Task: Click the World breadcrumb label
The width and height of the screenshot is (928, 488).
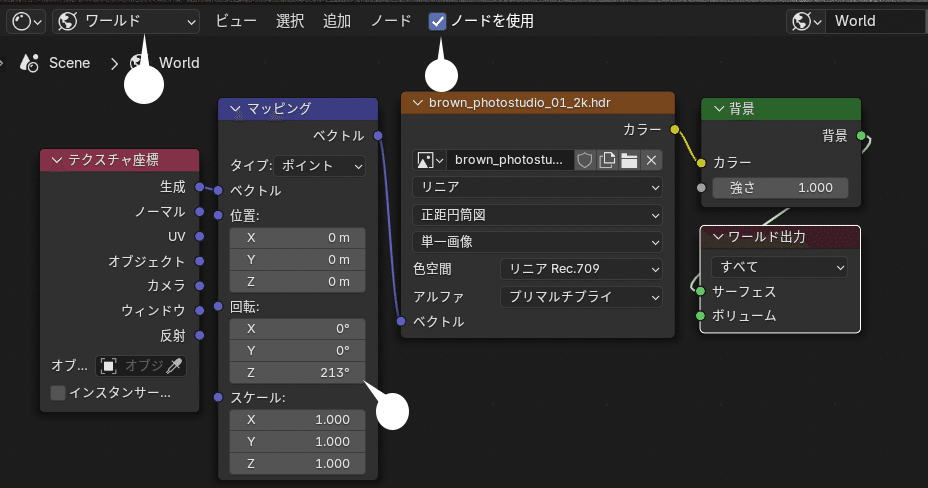Action: pyautogui.click(x=179, y=63)
